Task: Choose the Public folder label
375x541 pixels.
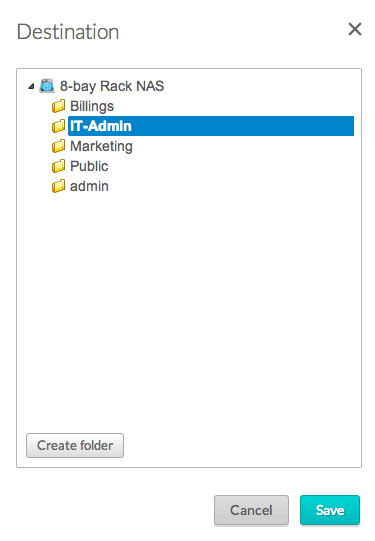Action: [x=89, y=166]
